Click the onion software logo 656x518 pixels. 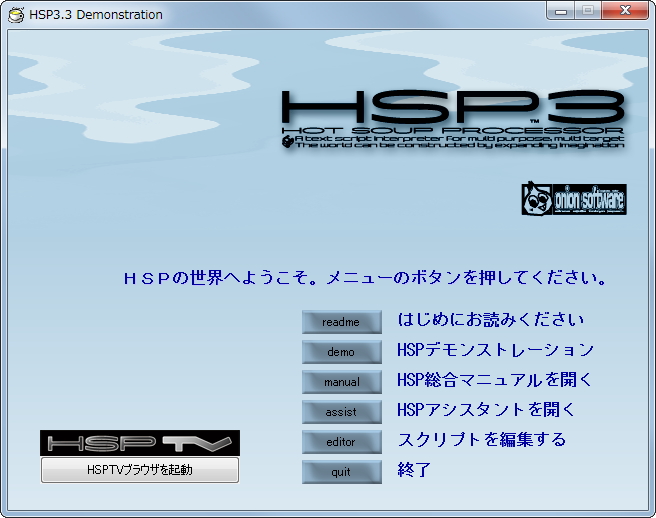click(x=574, y=199)
